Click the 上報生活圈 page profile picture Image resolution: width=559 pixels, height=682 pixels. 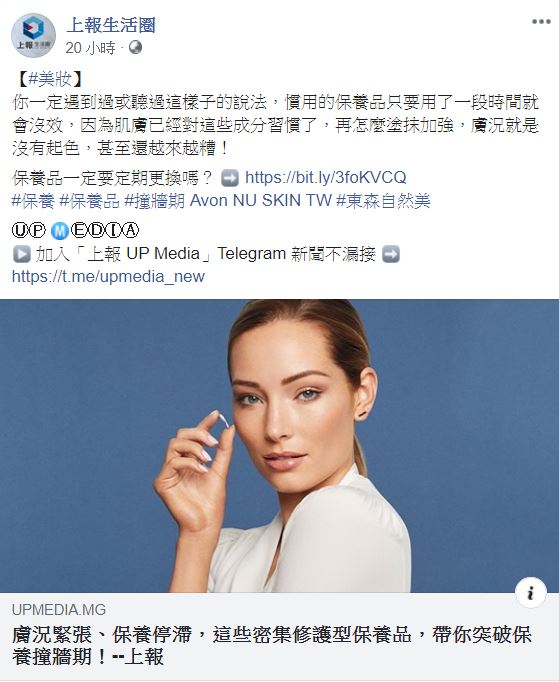click(x=33, y=36)
